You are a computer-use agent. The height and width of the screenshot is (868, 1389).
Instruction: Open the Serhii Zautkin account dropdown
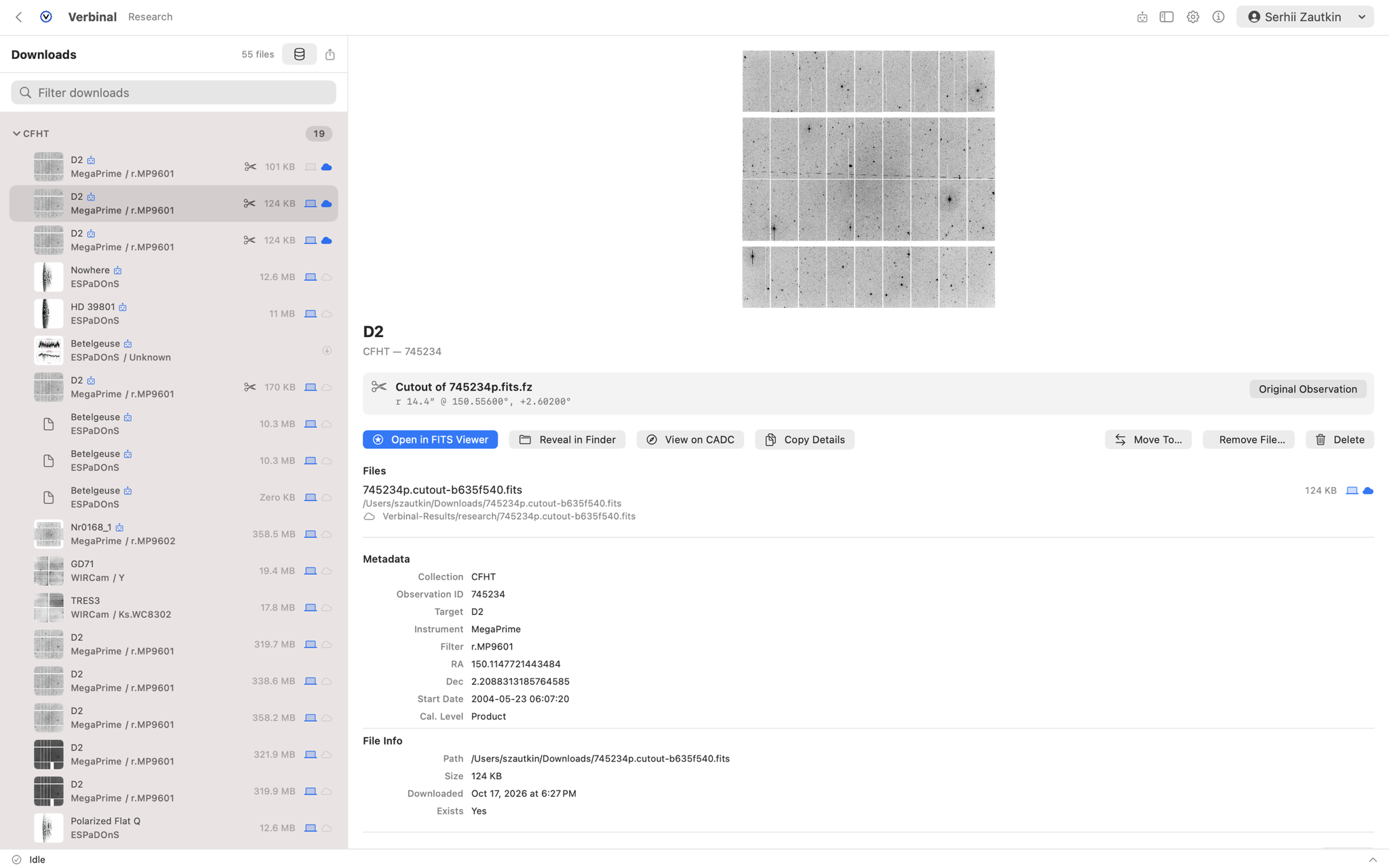click(x=1305, y=17)
